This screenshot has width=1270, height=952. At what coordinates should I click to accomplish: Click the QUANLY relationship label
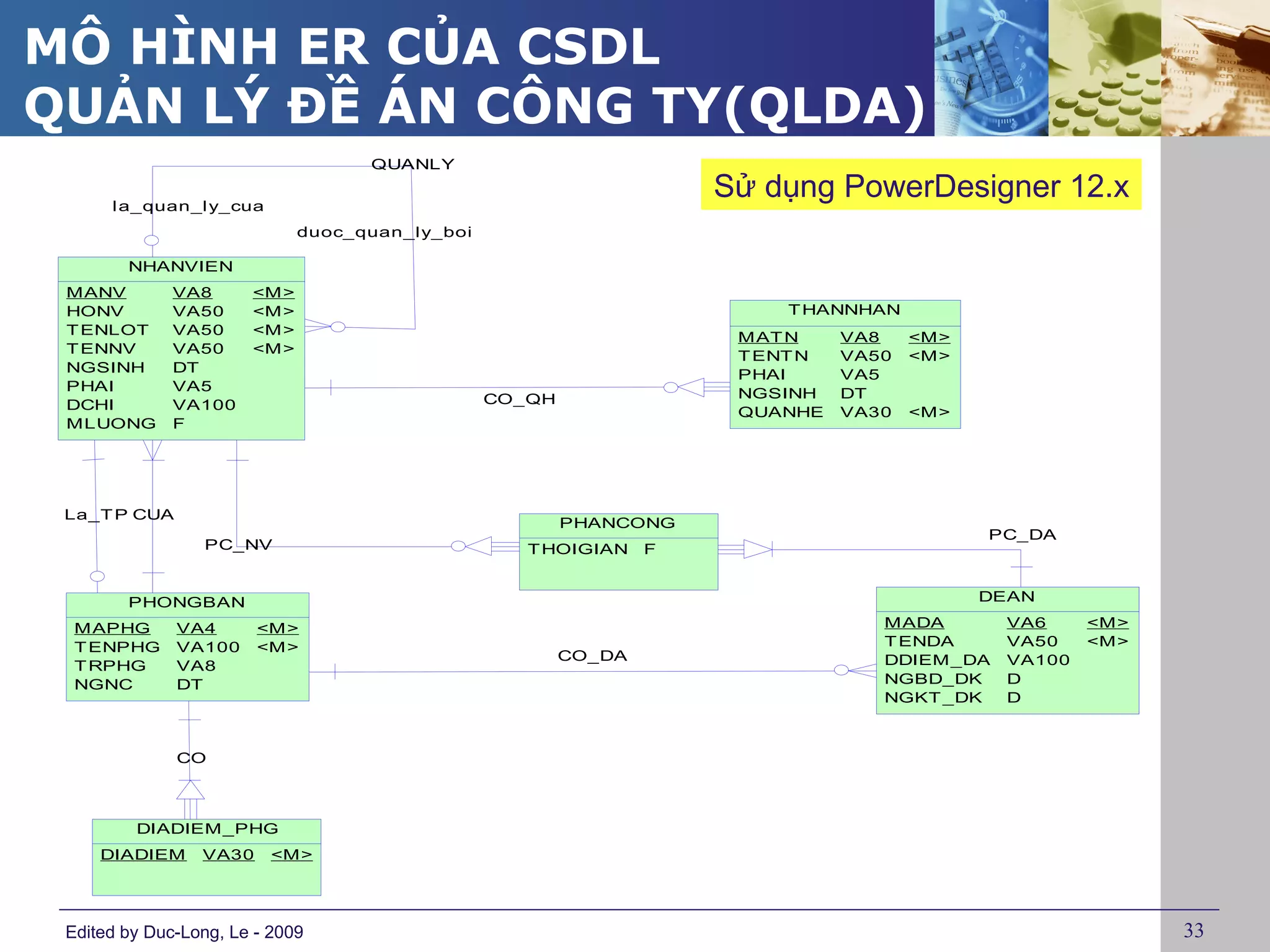point(412,164)
